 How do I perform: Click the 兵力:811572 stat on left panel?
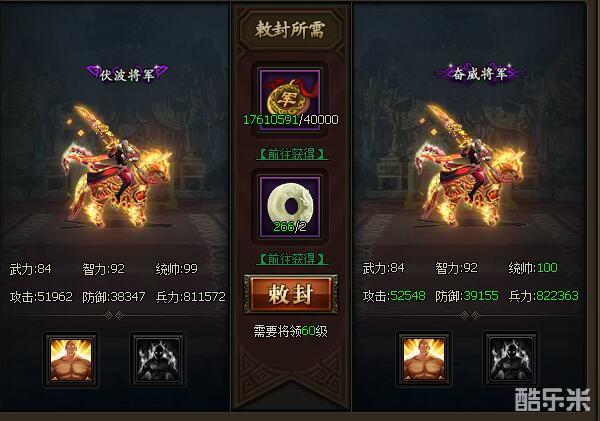[x=191, y=297]
